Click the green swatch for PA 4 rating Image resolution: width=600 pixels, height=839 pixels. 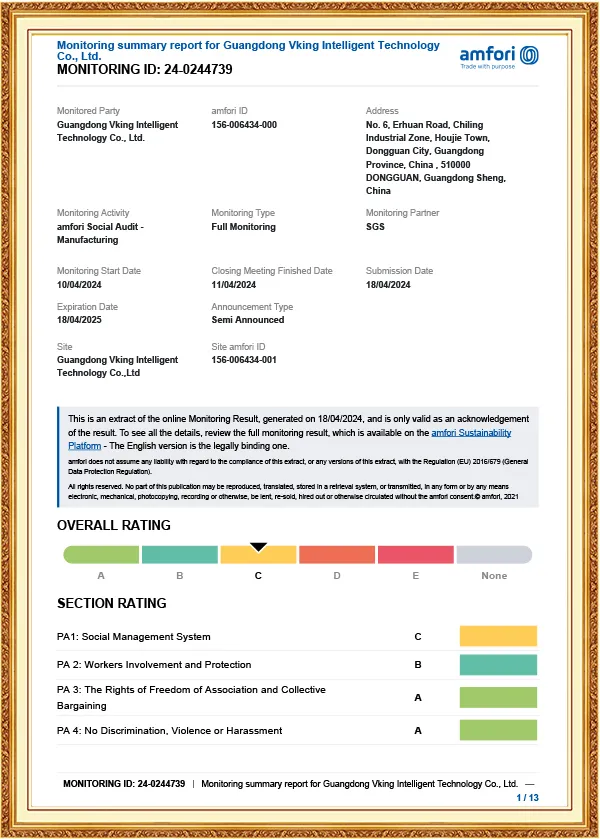[x=498, y=731]
